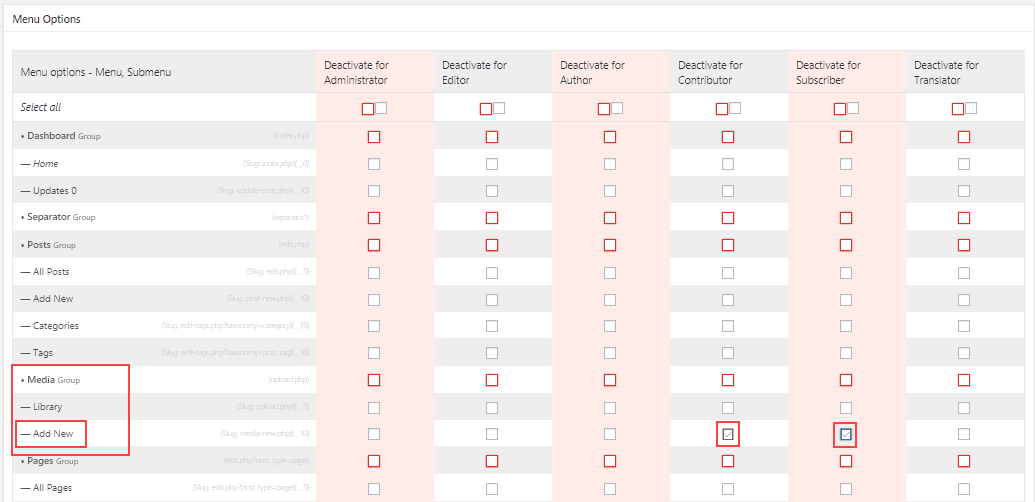Deactivate Categories for Contributor
Viewport: 1035px width, 502px height.
pos(727,326)
